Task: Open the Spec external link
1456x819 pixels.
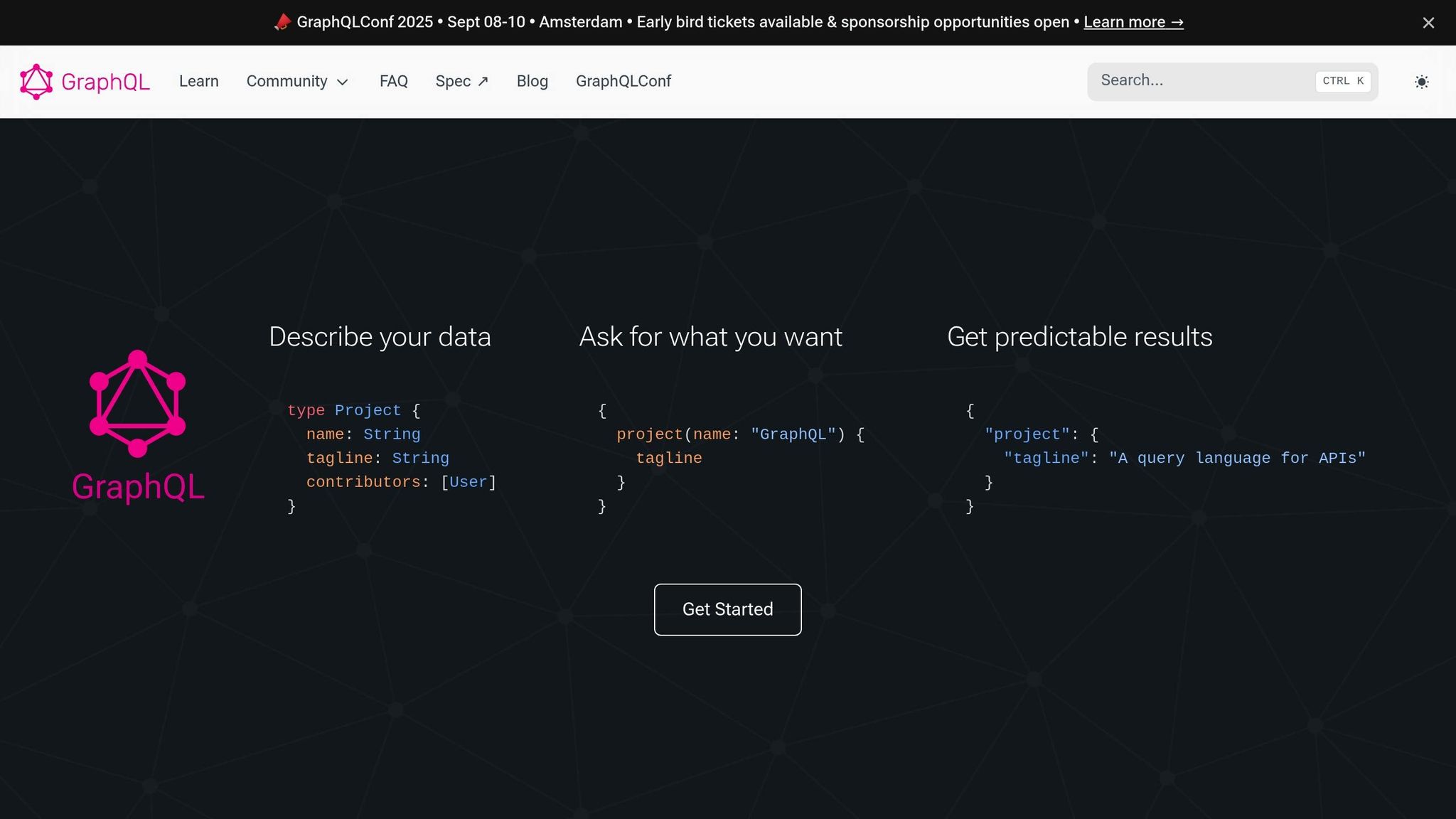Action: [462, 81]
